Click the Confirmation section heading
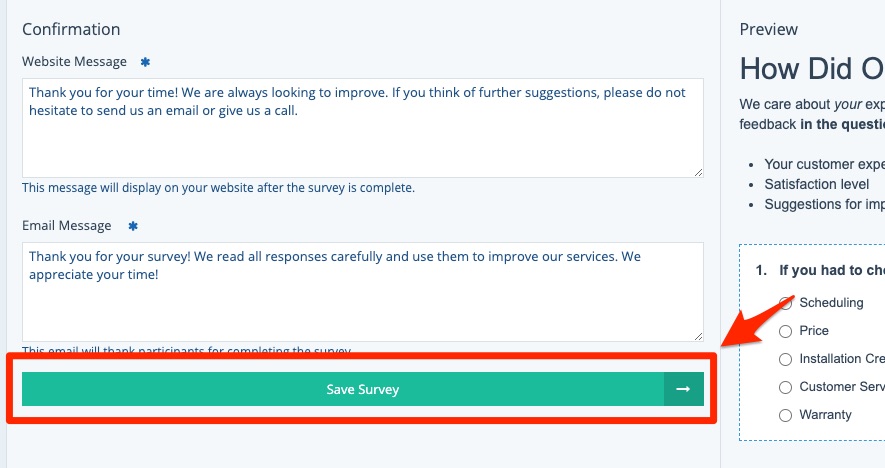885x468 pixels. pyautogui.click(x=71, y=30)
